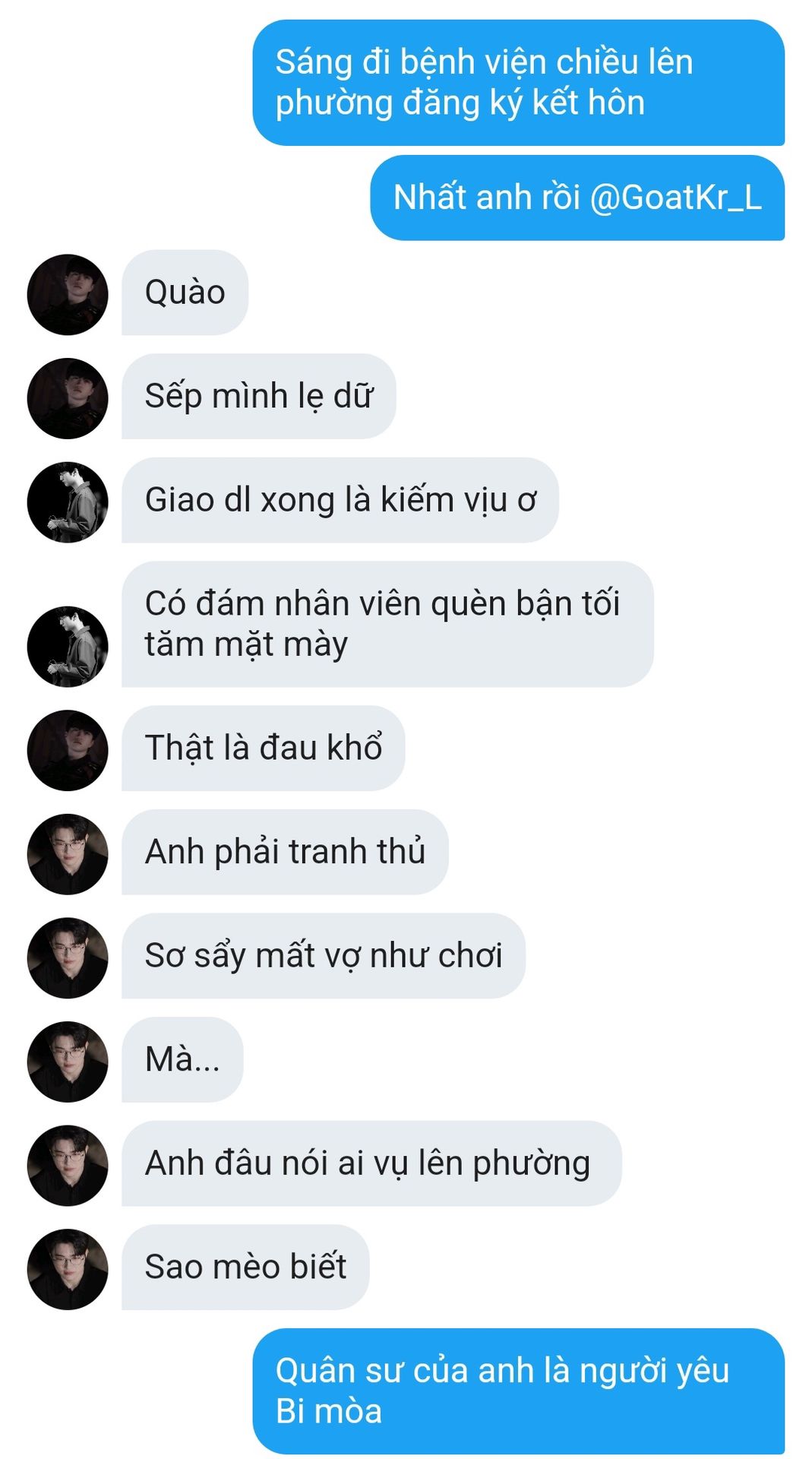Tap the "Sếp mình lẹ dữ" bubble
Image resolution: width=812 pixels, height=1459 pixels.
(259, 396)
